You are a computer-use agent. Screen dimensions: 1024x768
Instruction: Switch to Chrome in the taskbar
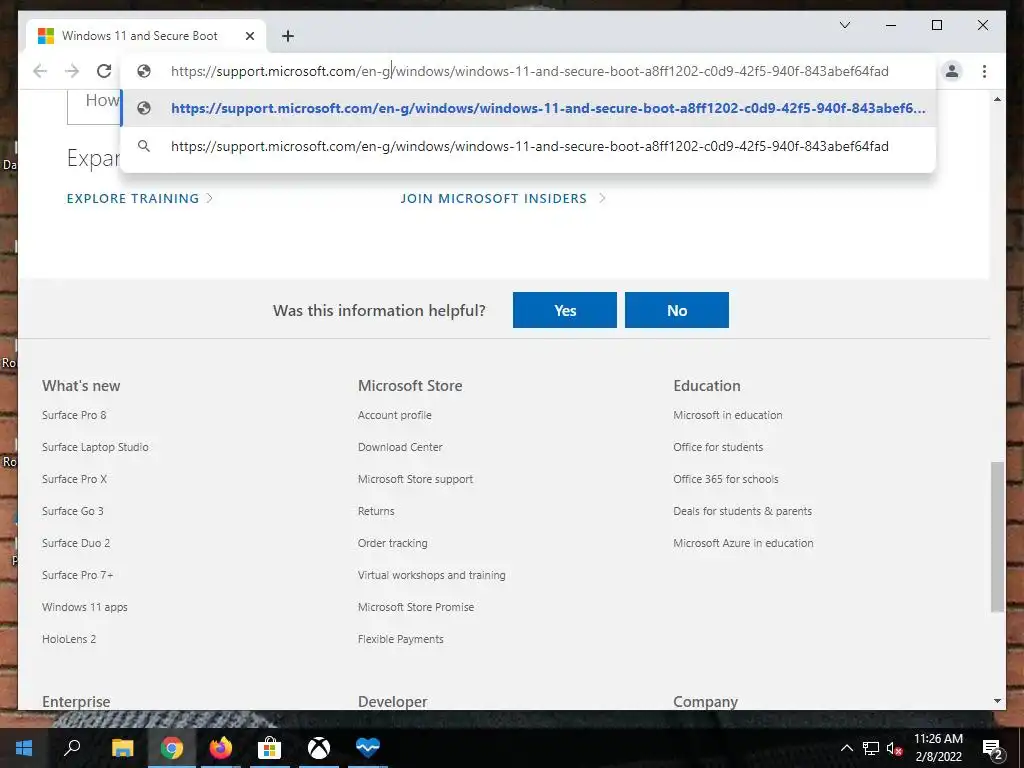coord(172,748)
